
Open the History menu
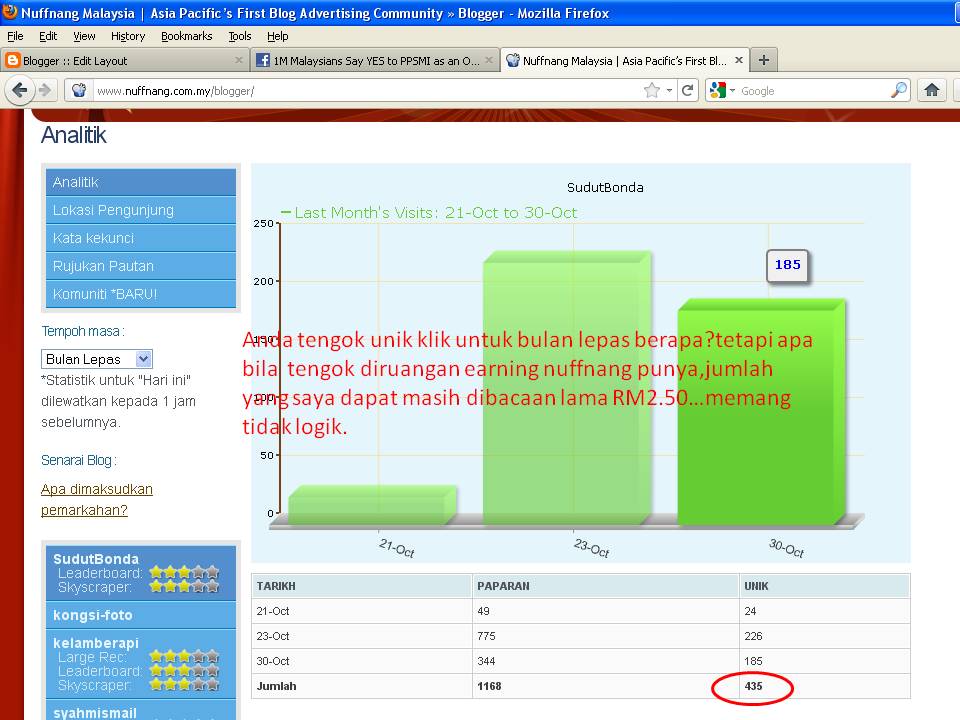coord(128,36)
